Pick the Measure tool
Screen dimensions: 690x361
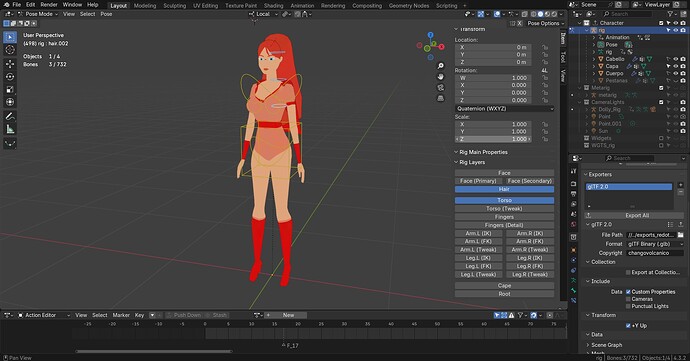tap(10, 129)
